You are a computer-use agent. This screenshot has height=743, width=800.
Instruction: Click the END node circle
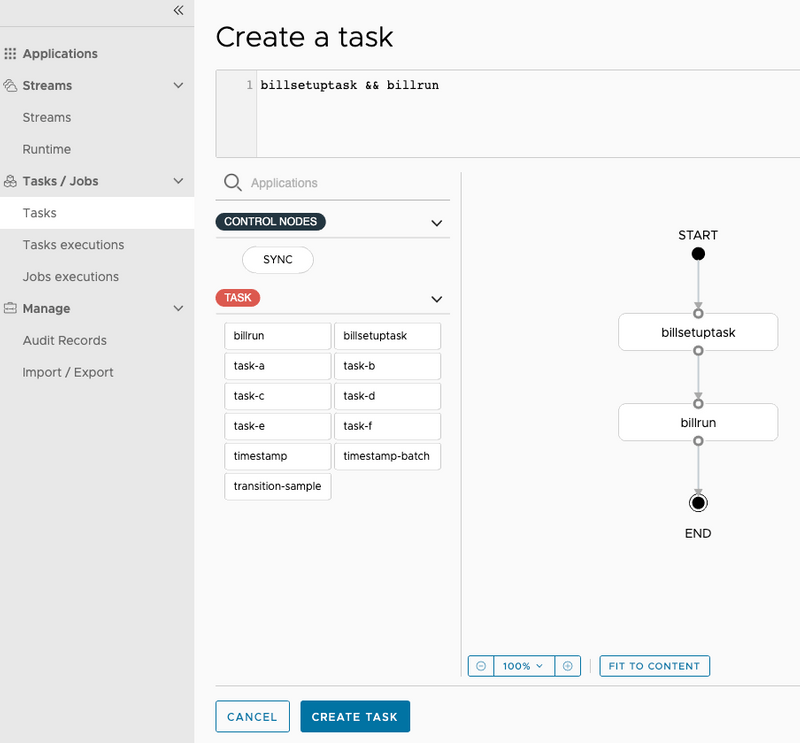point(698,502)
